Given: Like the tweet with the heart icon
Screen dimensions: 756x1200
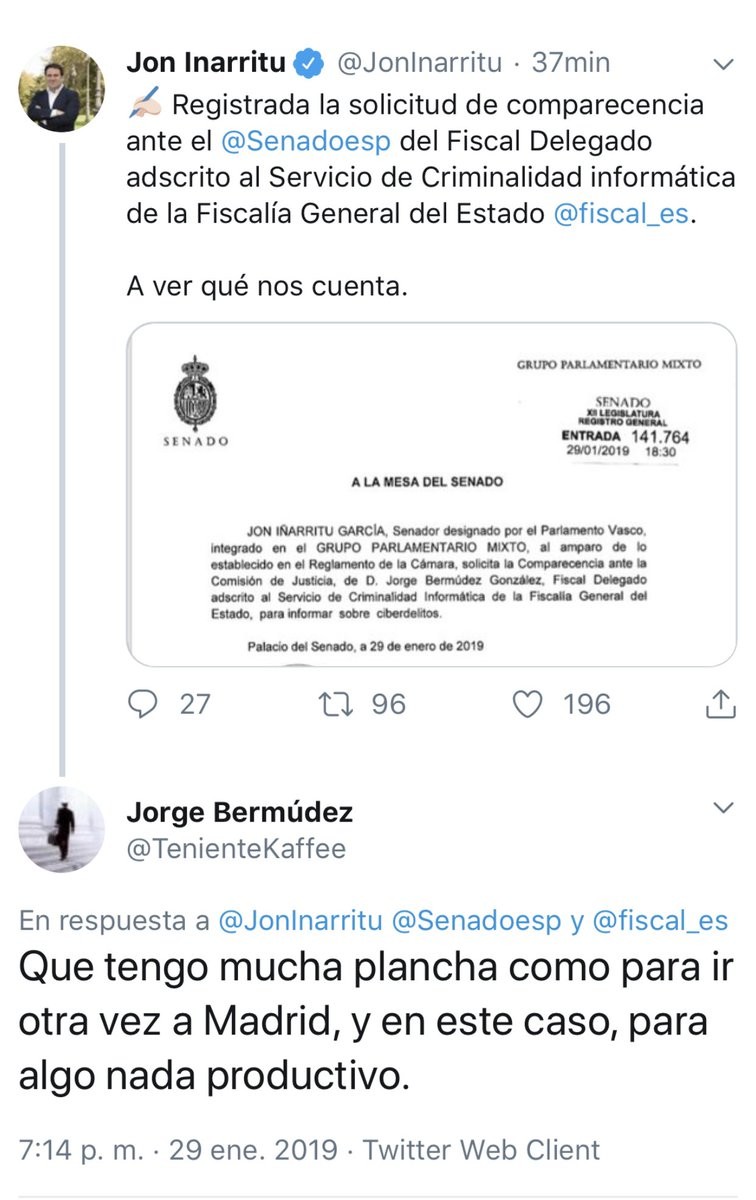Looking at the screenshot, I should point(527,704).
